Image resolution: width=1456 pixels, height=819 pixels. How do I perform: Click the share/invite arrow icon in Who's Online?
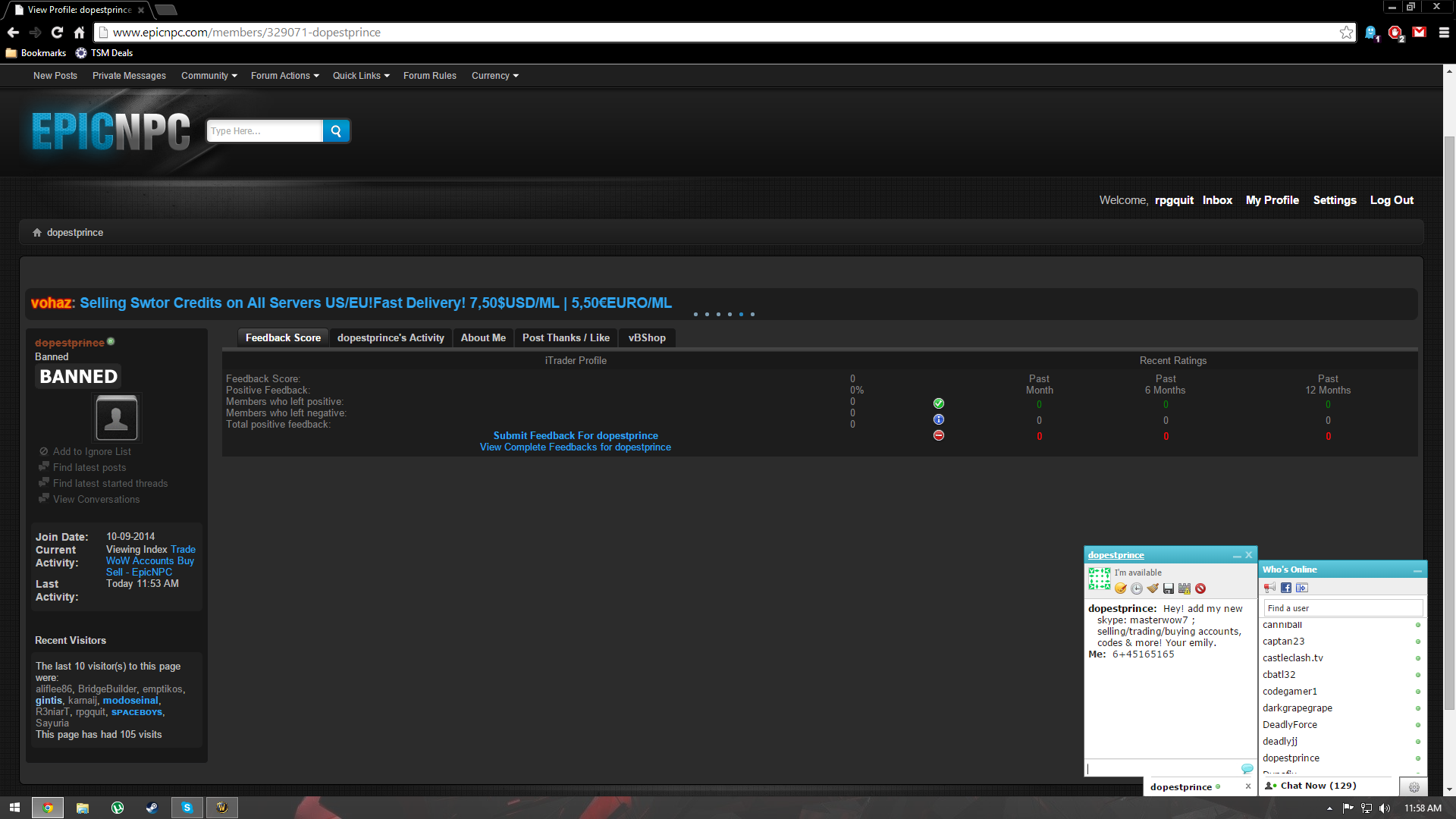pyautogui.click(x=1302, y=588)
